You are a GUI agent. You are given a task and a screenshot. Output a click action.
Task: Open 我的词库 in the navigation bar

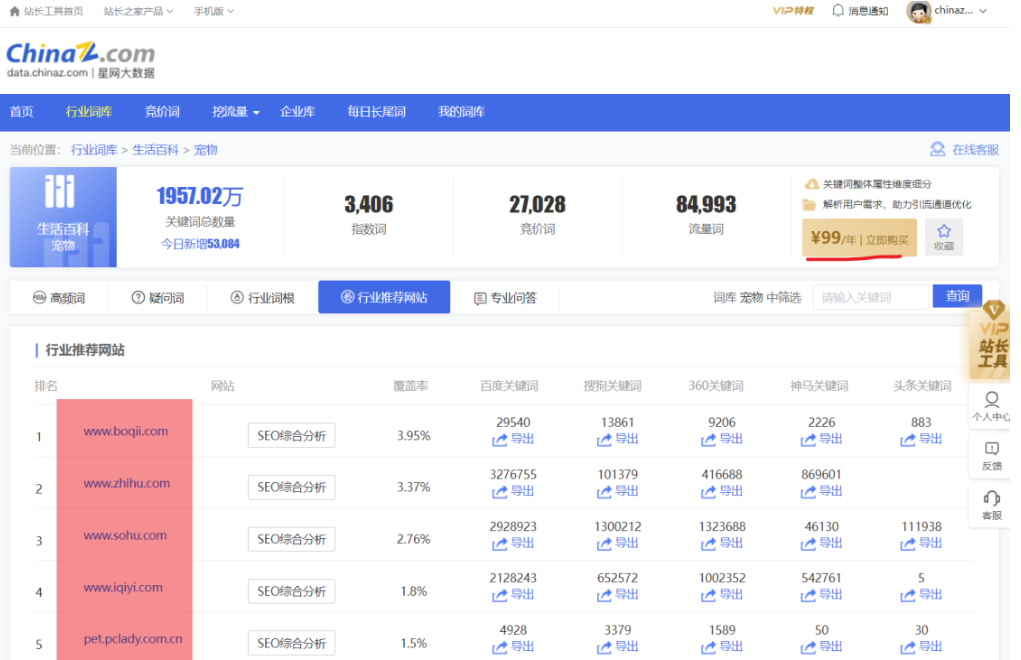(x=461, y=112)
